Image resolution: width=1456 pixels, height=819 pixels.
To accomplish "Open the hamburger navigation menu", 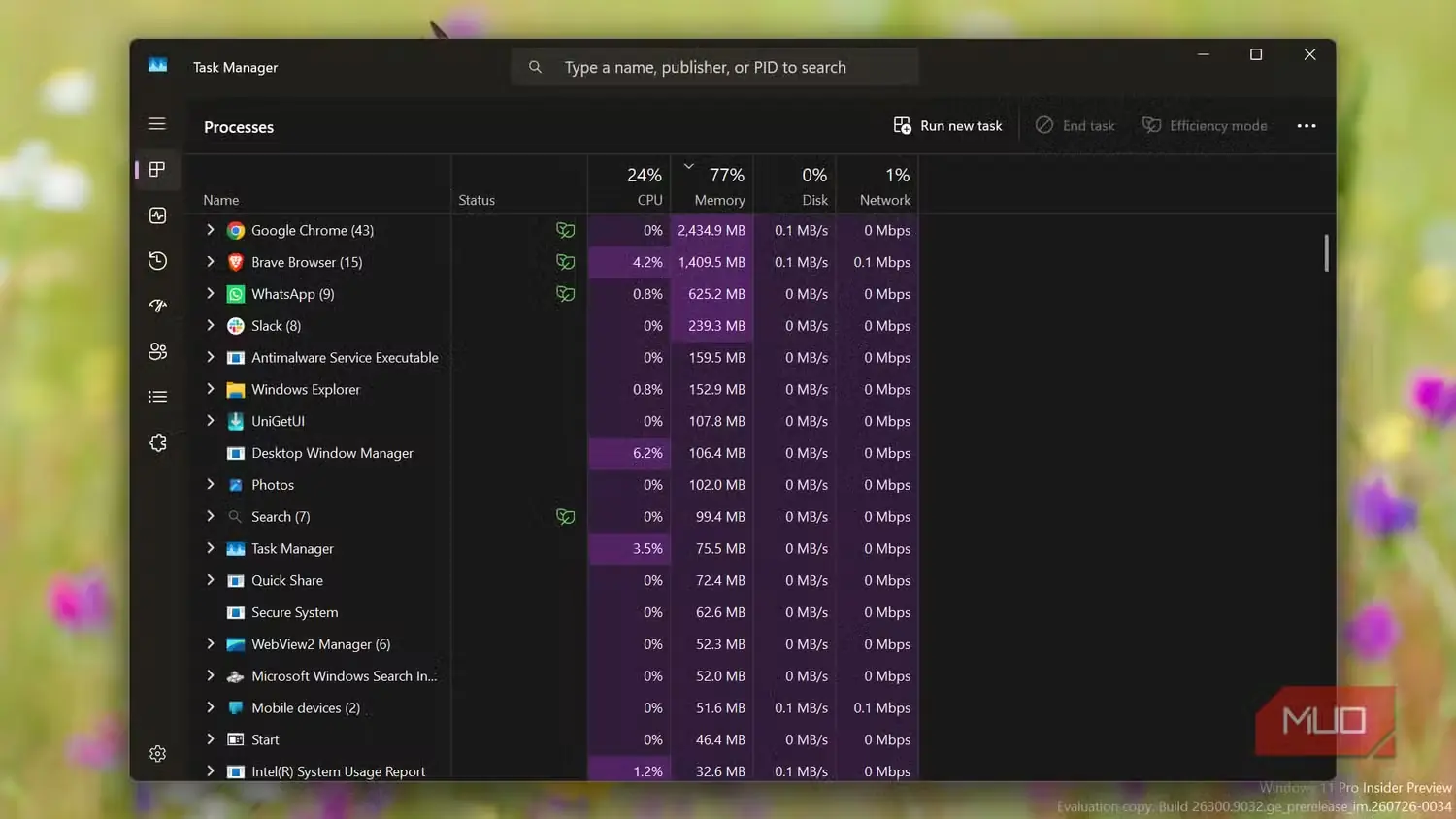I will tap(157, 124).
